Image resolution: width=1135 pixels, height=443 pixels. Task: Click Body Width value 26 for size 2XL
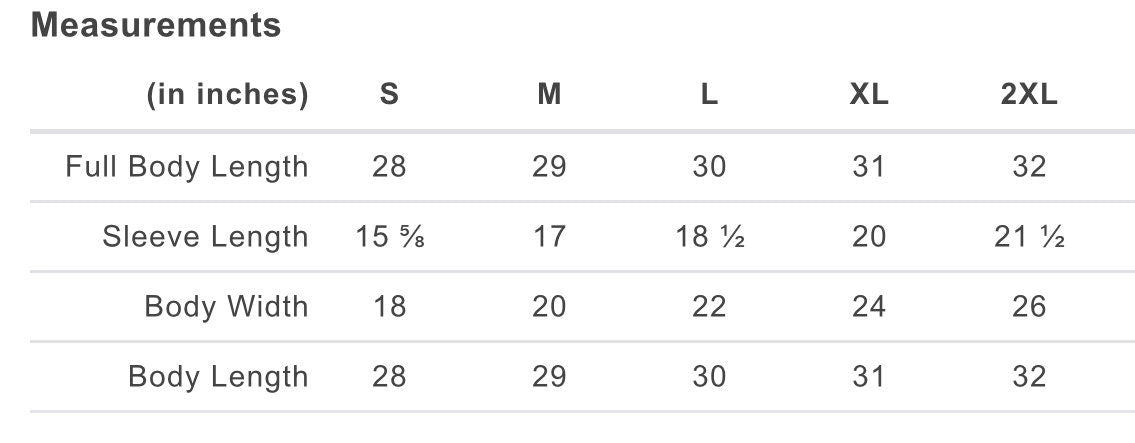pyautogui.click(x=1029, y=306)
